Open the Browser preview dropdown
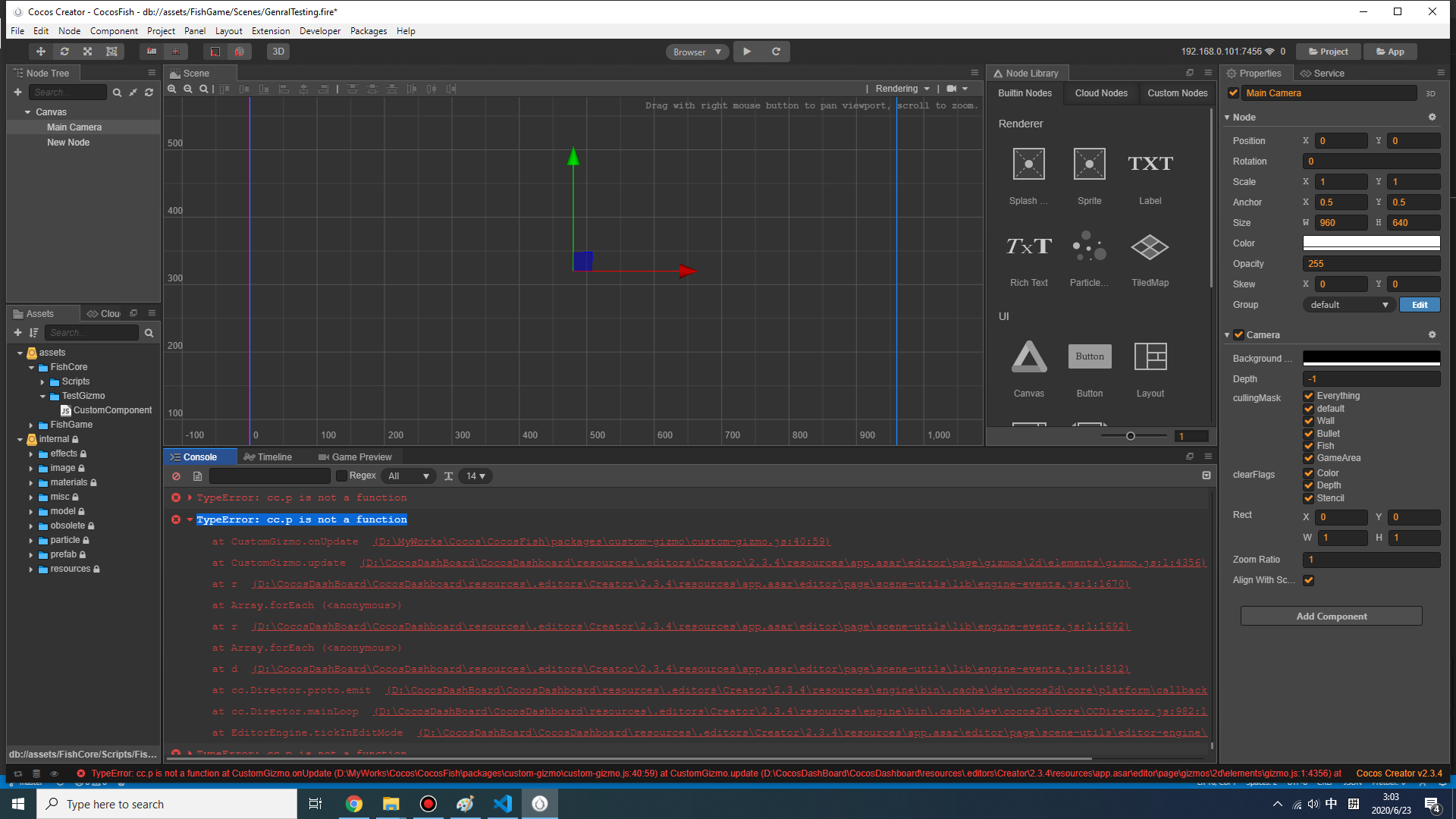Screen dimensions: 1456x819 pos(697,52)
